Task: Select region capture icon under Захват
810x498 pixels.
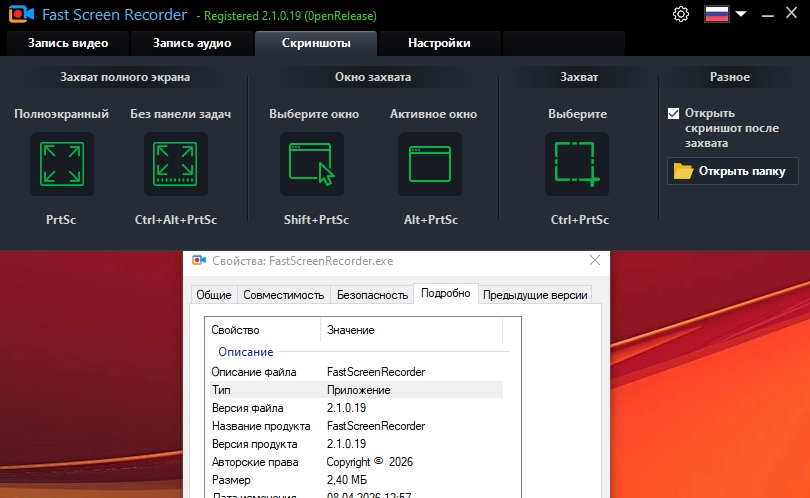Action: pyautogui.click(x=577, y=164)
